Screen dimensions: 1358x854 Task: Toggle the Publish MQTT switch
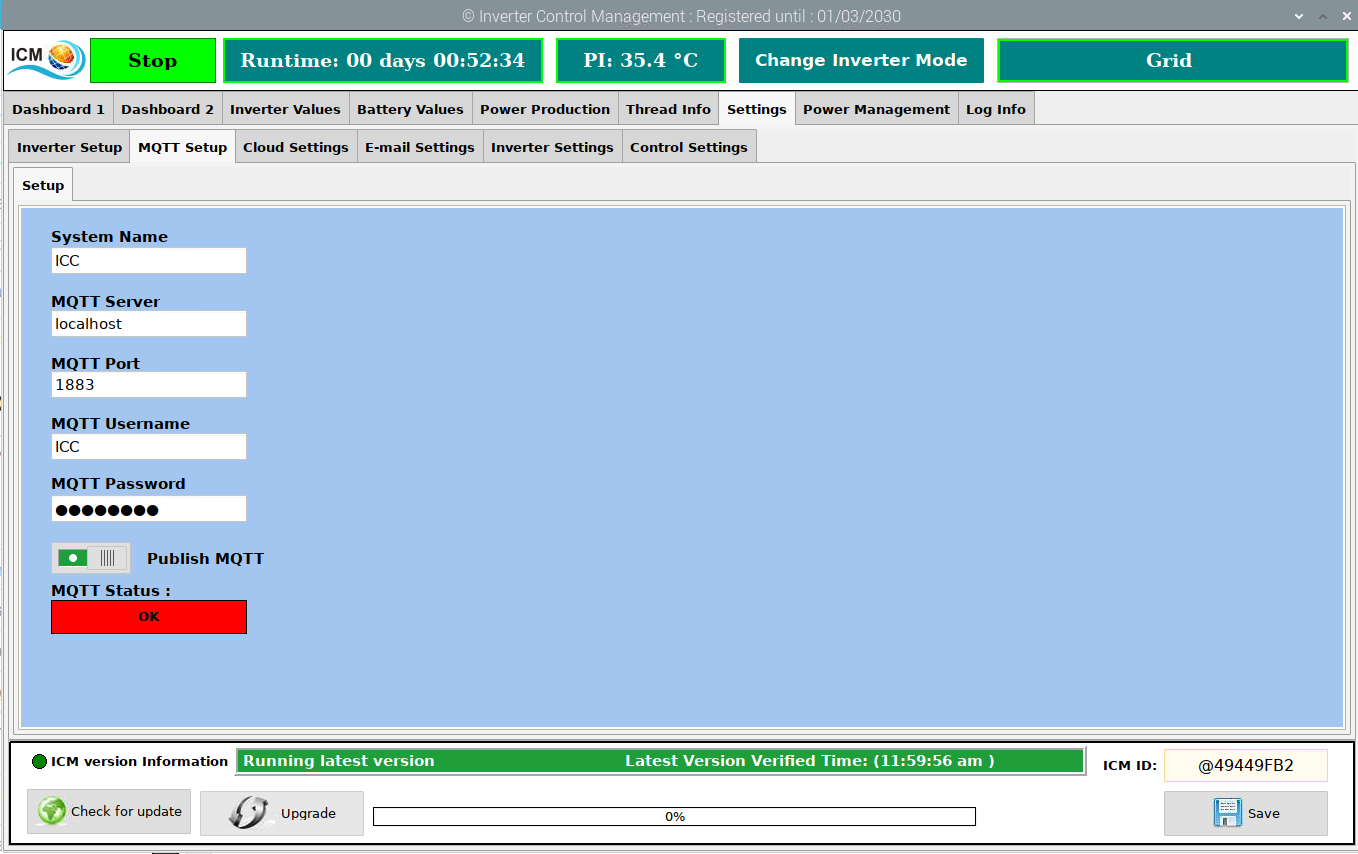click(91, 558)
